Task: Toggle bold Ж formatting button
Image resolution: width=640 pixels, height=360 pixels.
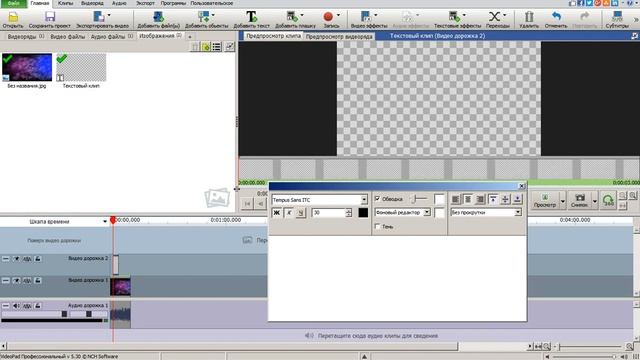Action: [x=277, y=213]
